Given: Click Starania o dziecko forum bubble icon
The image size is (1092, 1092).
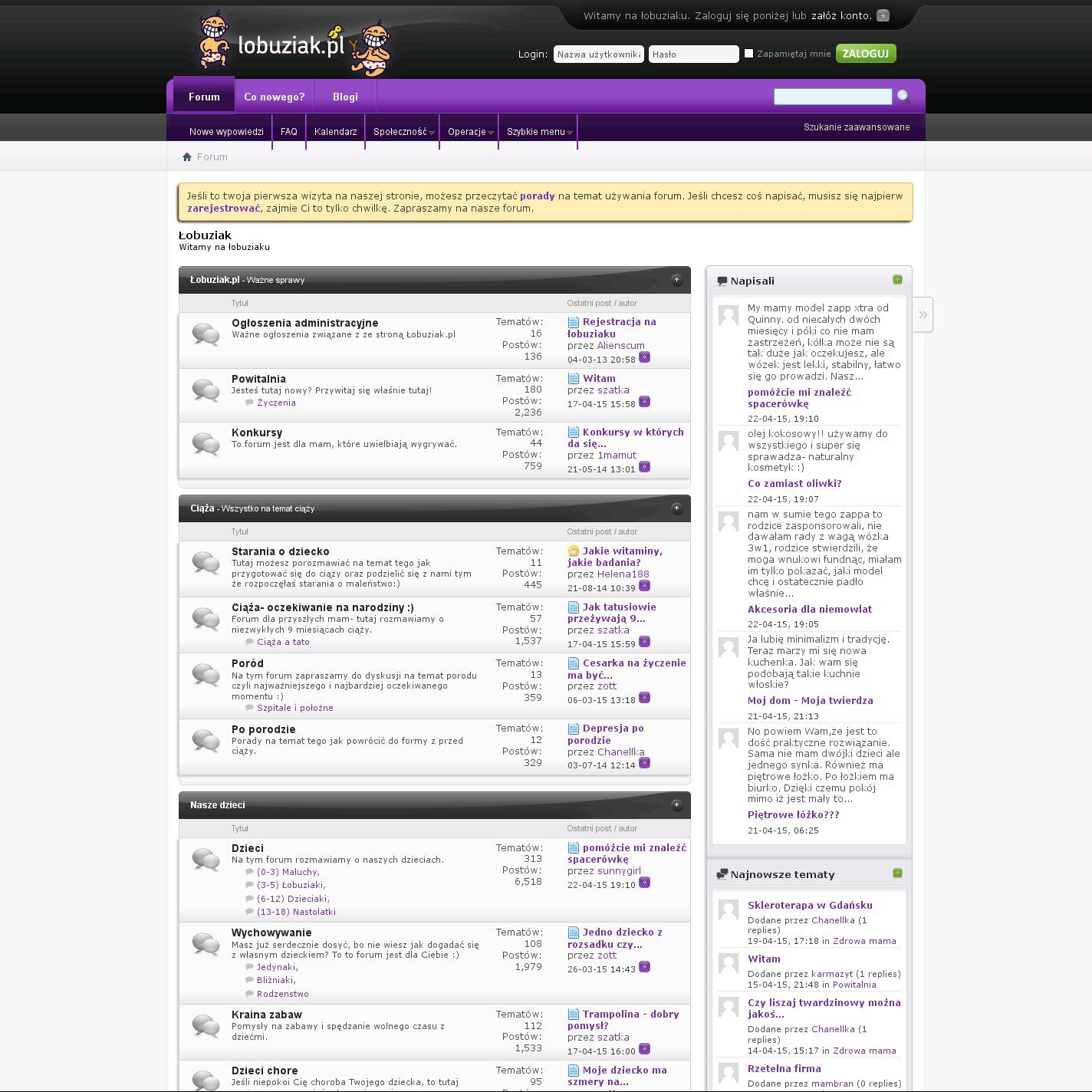Looking at the screenshot, I should [206, 562].
